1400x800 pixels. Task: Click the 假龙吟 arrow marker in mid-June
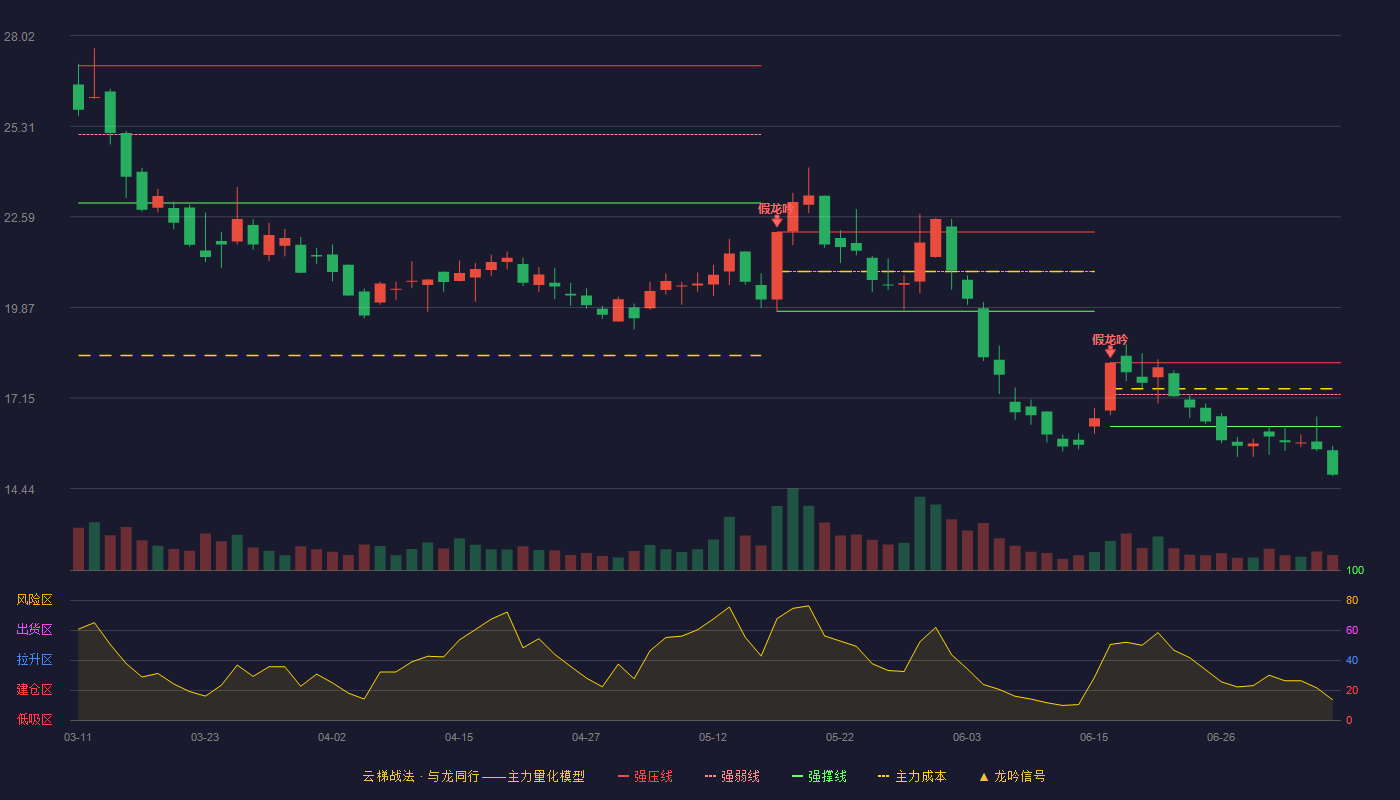tap(1110, 352)
